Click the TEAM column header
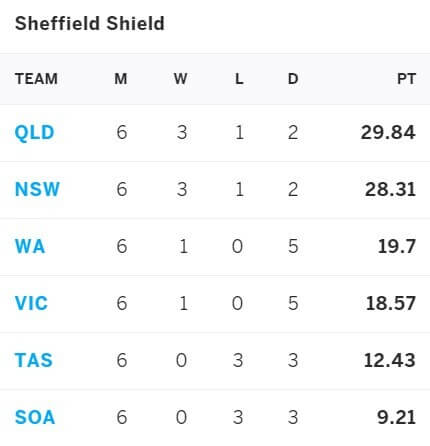Screen dimensions: 430x446 (x=36, y=79)
